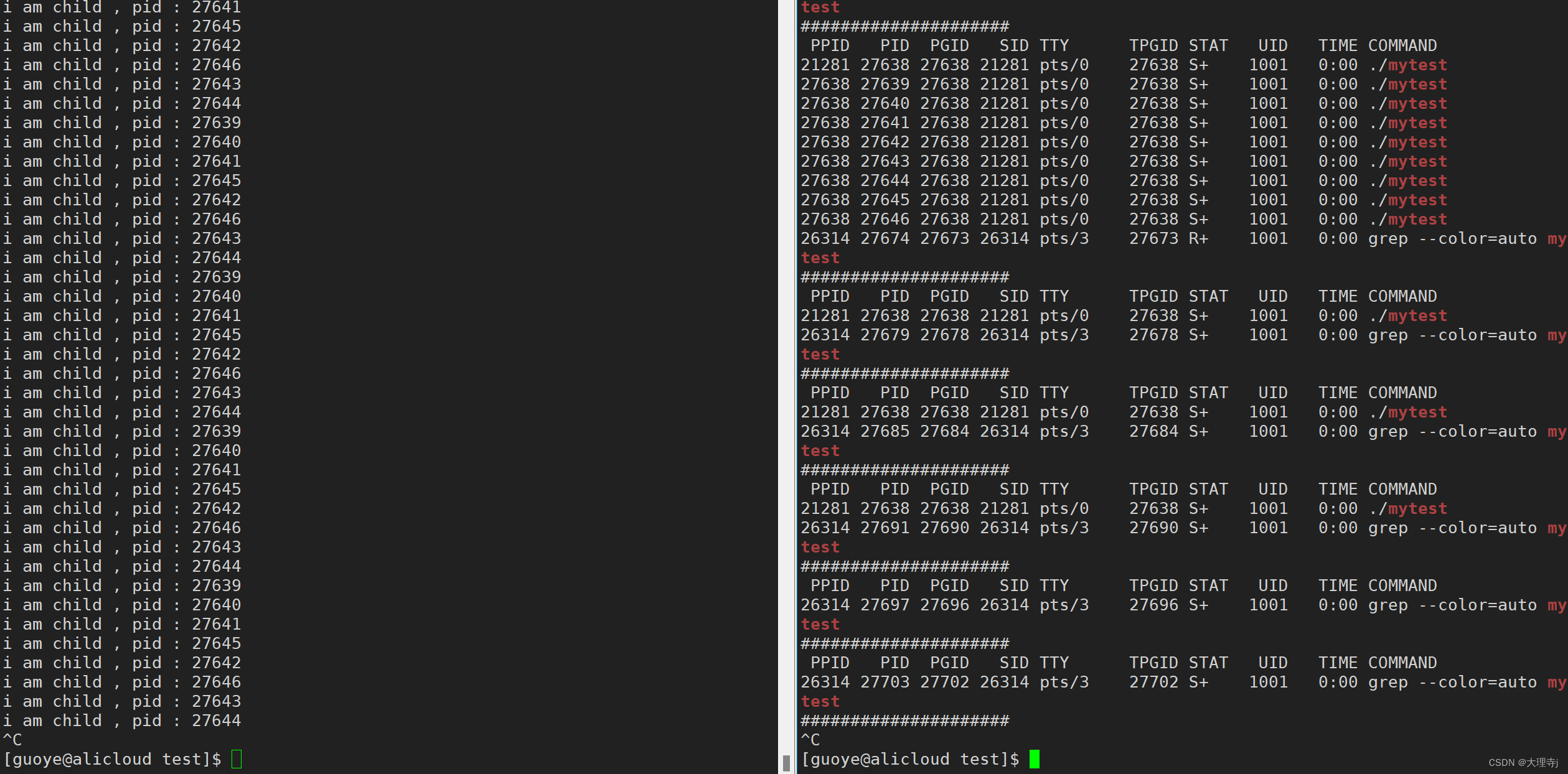Click the ^C line in left terminal
The image size is (1568, 774).
pyautogui.click(x=12, y=740)
